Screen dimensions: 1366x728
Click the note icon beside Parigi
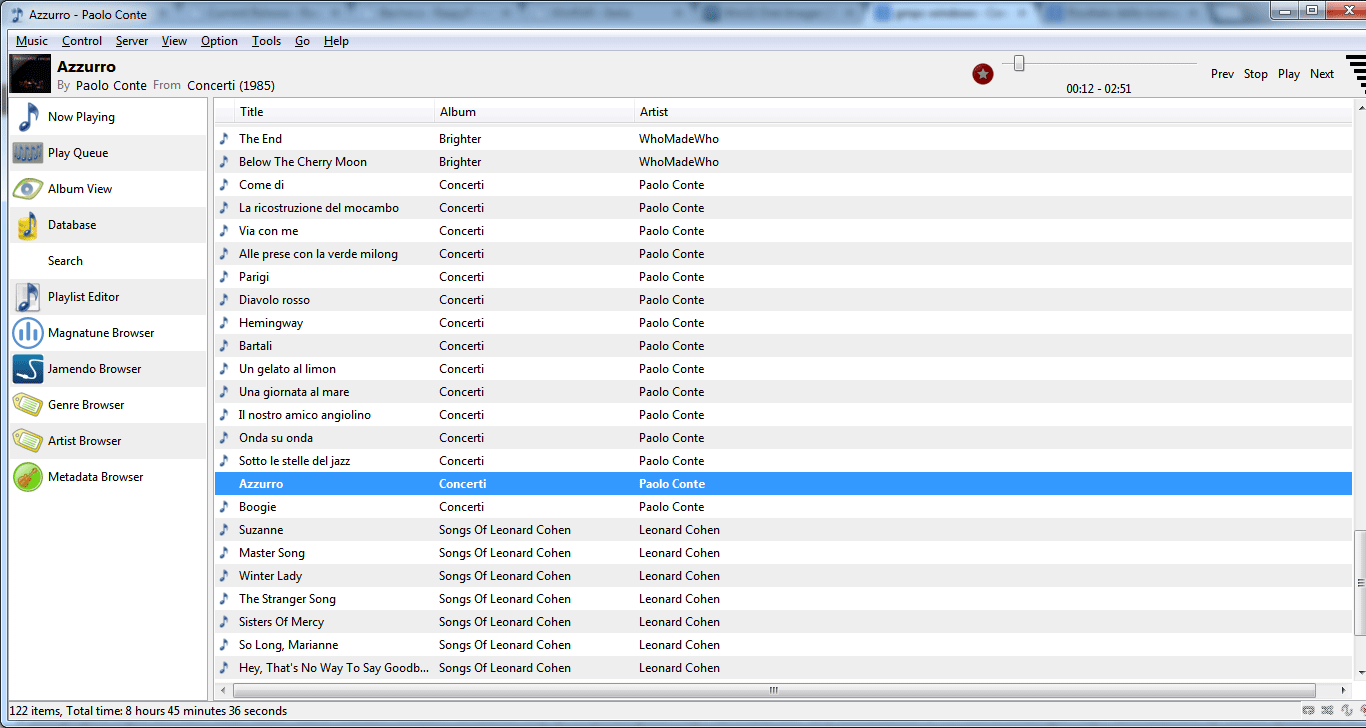(x=225, y=277)
